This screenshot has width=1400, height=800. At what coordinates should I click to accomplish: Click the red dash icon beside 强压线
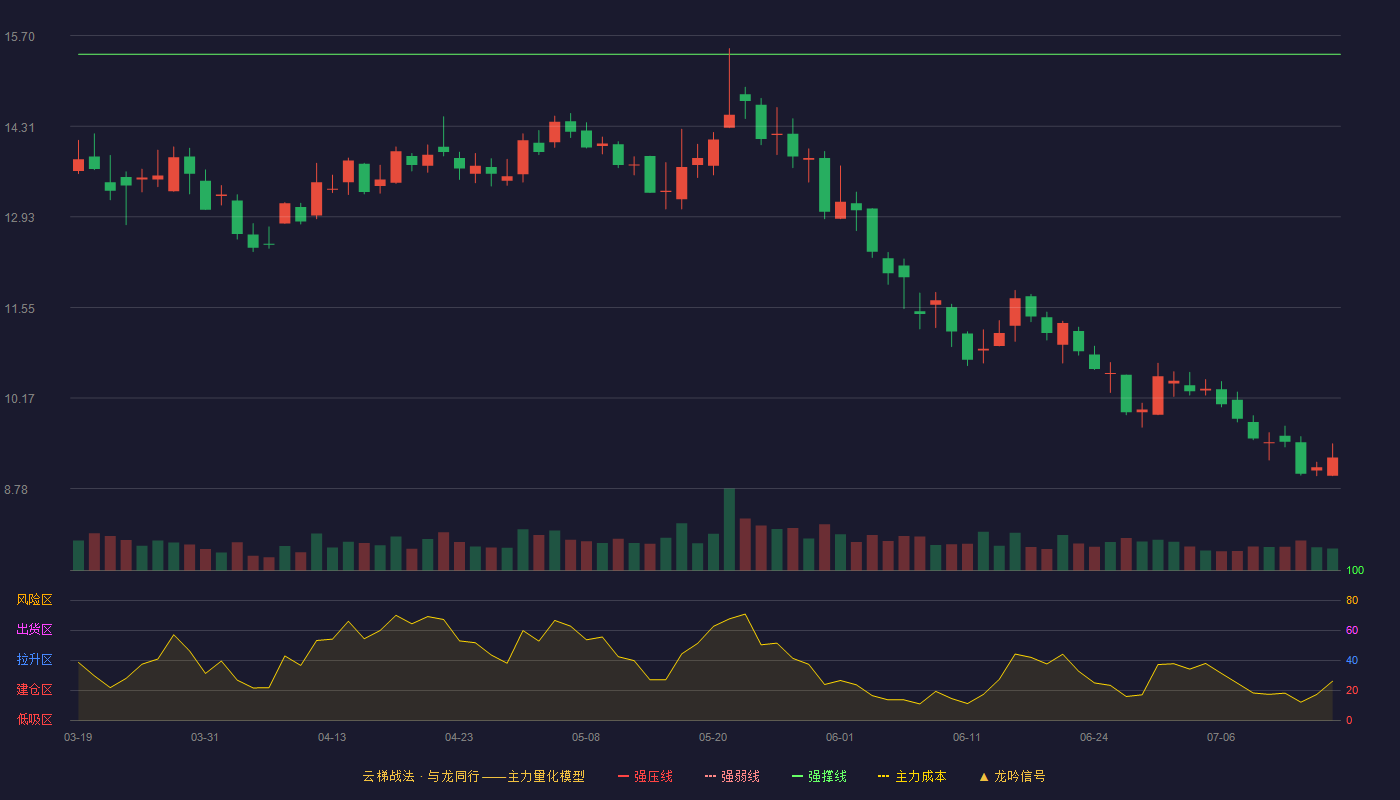[623, 777]
